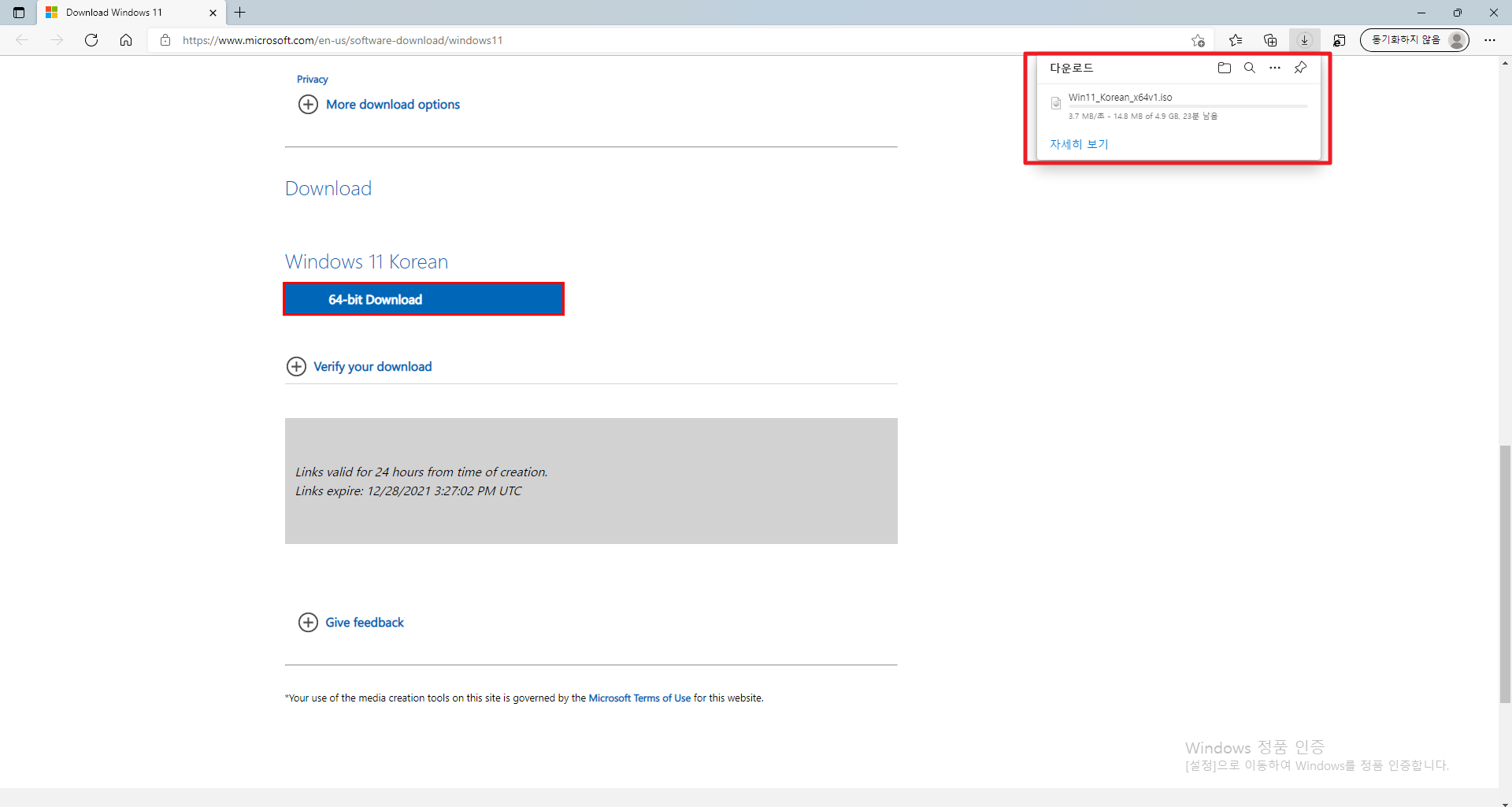Toggle the downloads toolbar icon
This screenshot has width=1512, height=807.
[x=1305, y=40]
